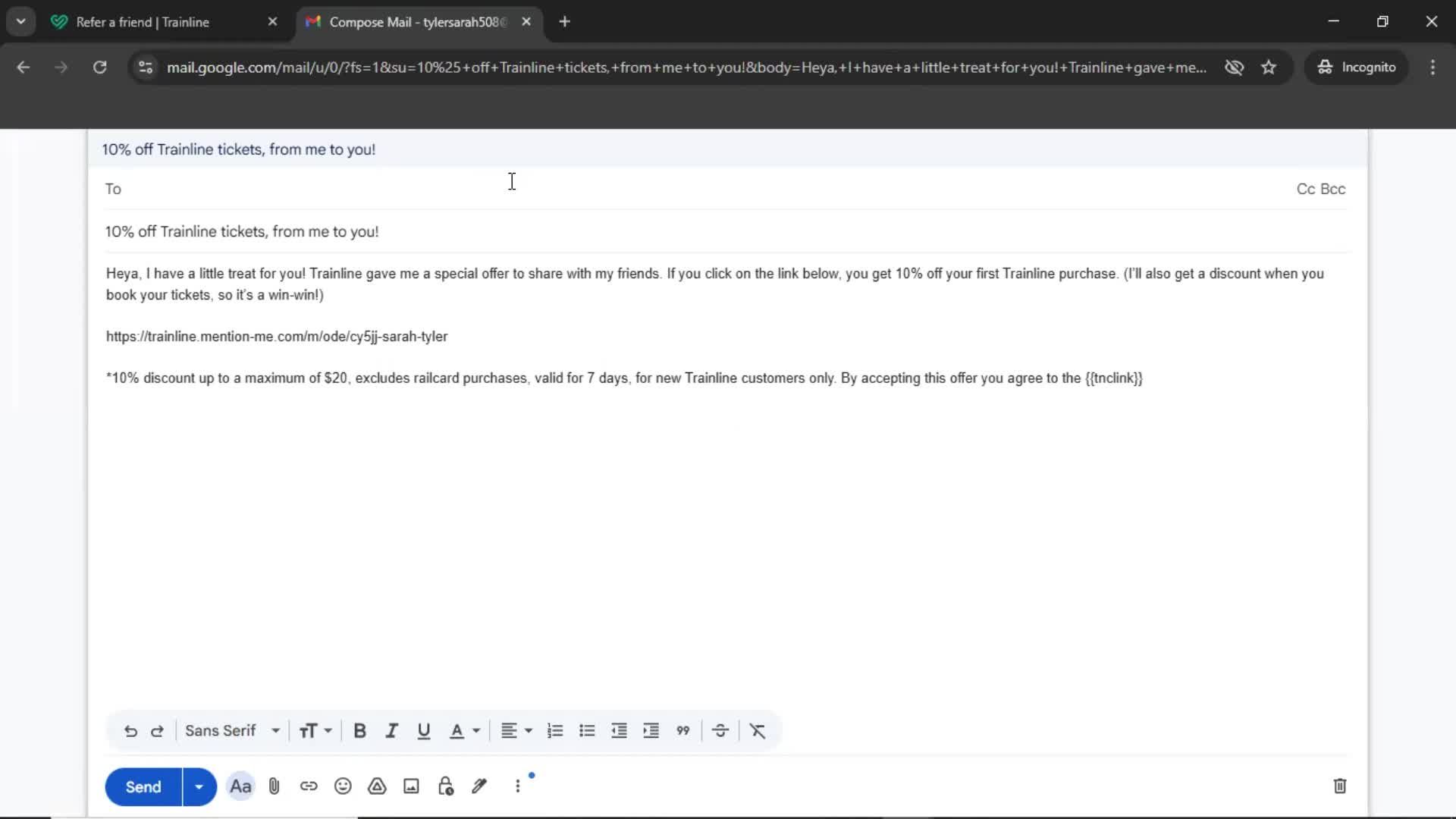This screenshot has height=819, width=1456.
Task: Switch to the Refer a friend Trainline tab
Action: [x=143, y=22]
